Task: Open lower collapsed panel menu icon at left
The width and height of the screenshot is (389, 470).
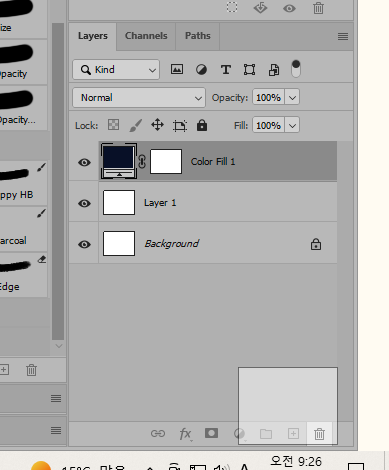Action: click(56, 430)
